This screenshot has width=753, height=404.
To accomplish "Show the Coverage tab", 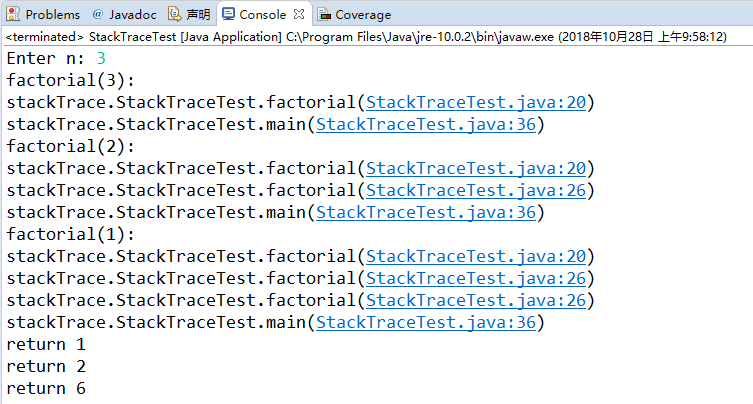I will click(x=354, y=14).
